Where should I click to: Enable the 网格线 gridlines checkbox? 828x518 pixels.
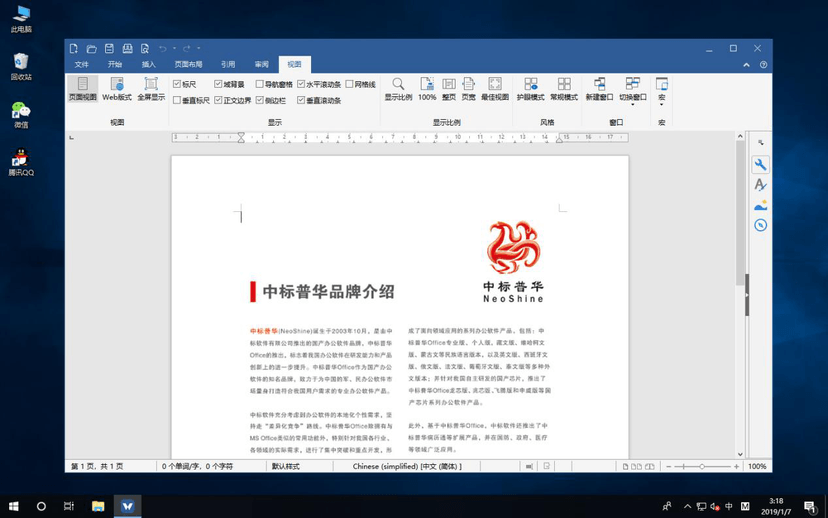tap(349, 84)
